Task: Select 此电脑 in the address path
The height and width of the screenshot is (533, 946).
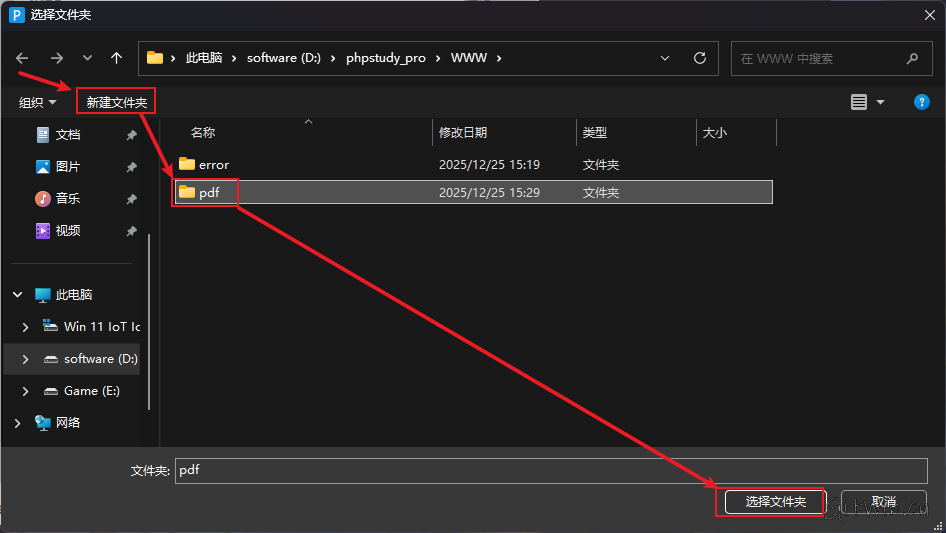Action: pyautogui.click(x=204, y=58)
